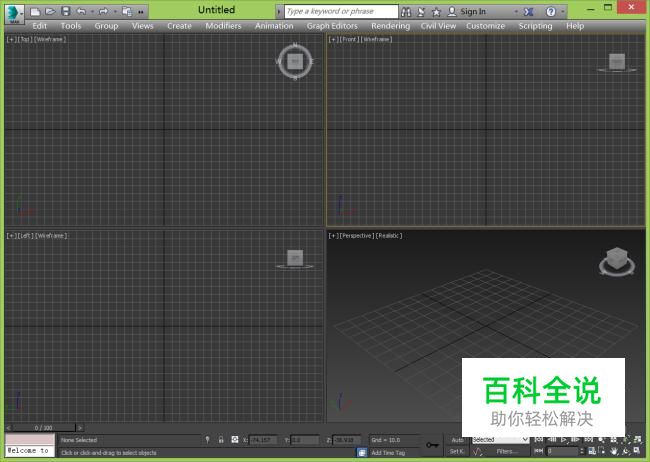Click the Left viewport ViewCube
The image size is (650, 462).
coord(295,259)
